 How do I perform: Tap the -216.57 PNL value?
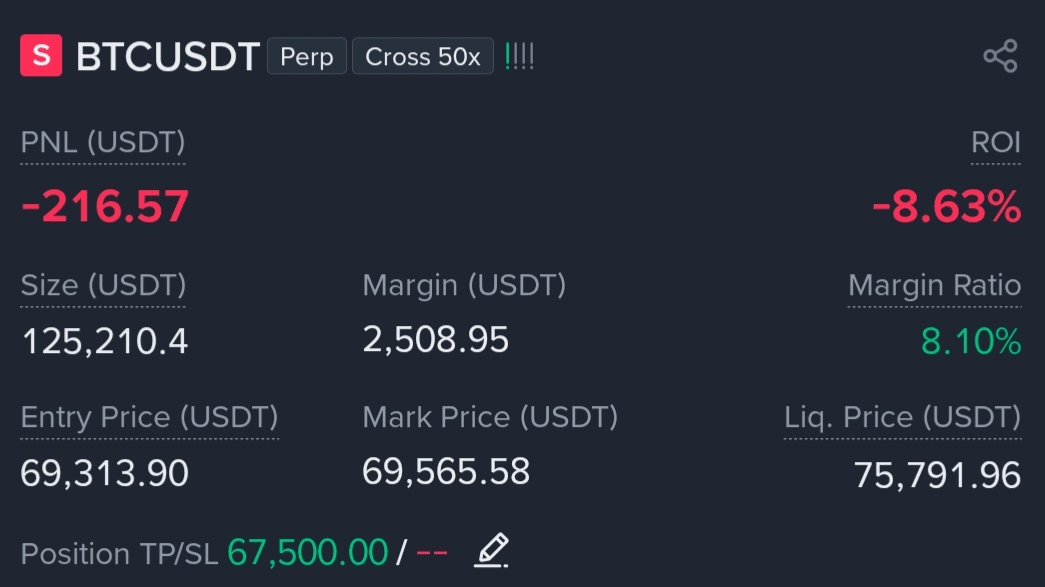(105, 206)
